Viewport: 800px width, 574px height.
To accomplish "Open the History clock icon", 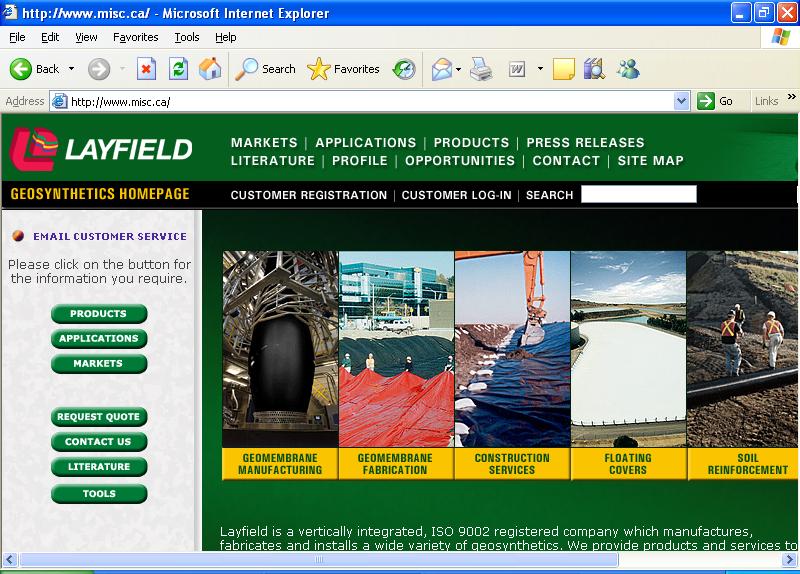I will pos(404,69).
